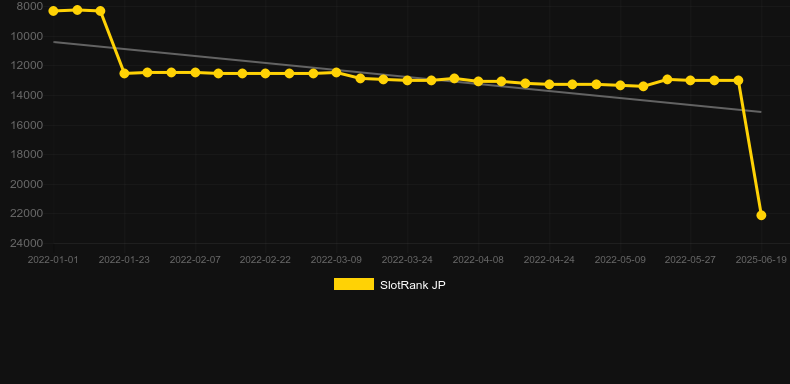The image size is (790, 384).
Task: Click the 18000 y-axis label
Action: 27,154
